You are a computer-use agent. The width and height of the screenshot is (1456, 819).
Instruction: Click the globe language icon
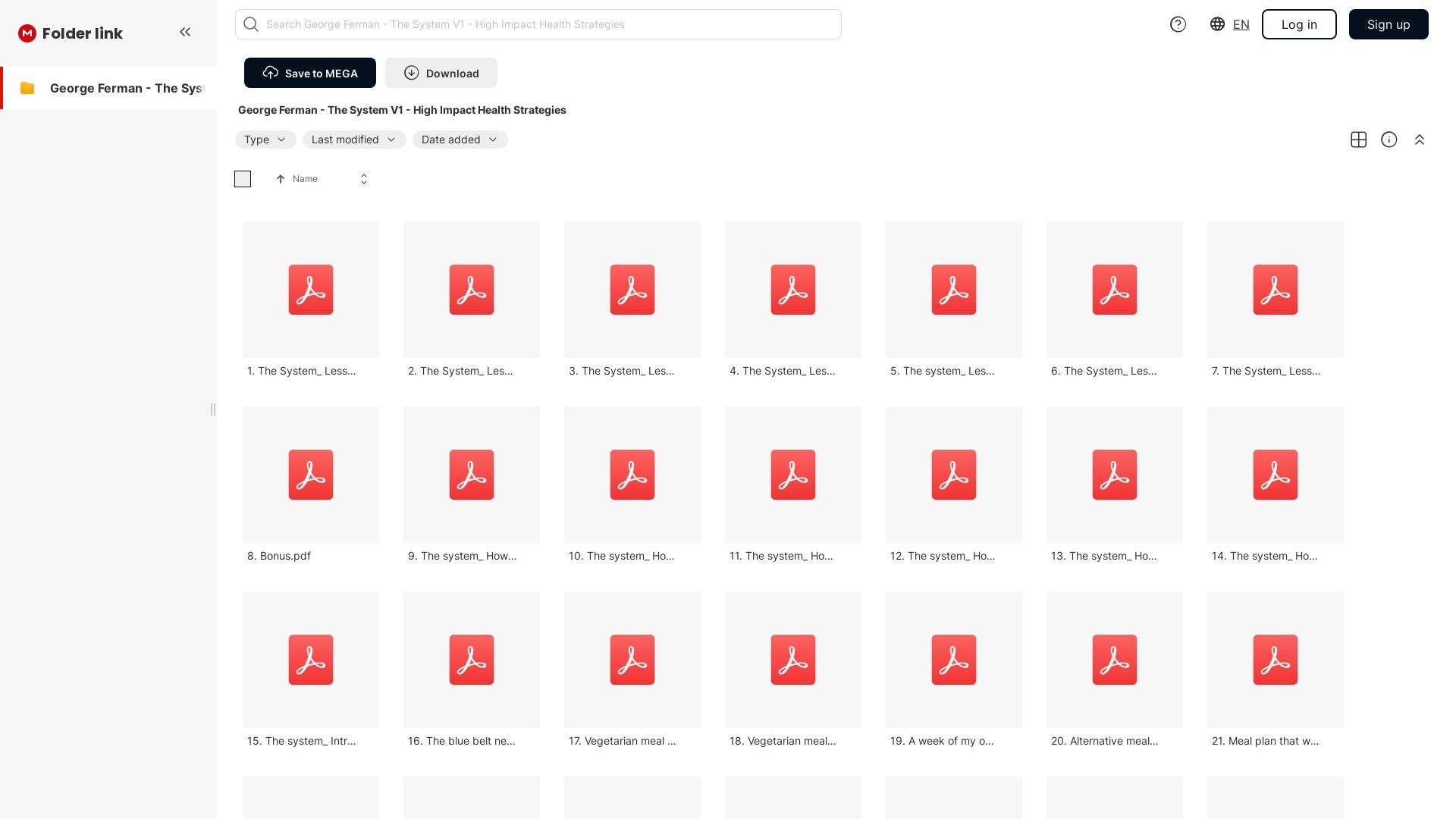click(x=1217, y=24)
